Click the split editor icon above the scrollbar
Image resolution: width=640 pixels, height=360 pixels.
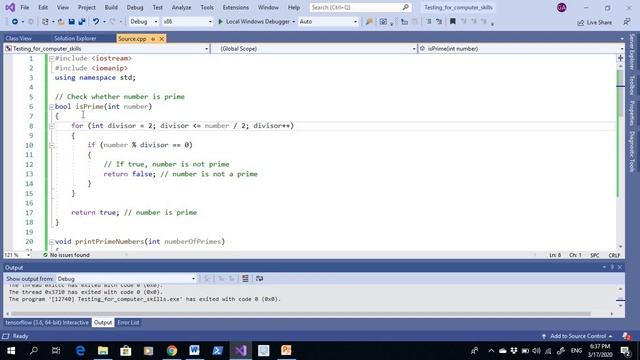620,58
